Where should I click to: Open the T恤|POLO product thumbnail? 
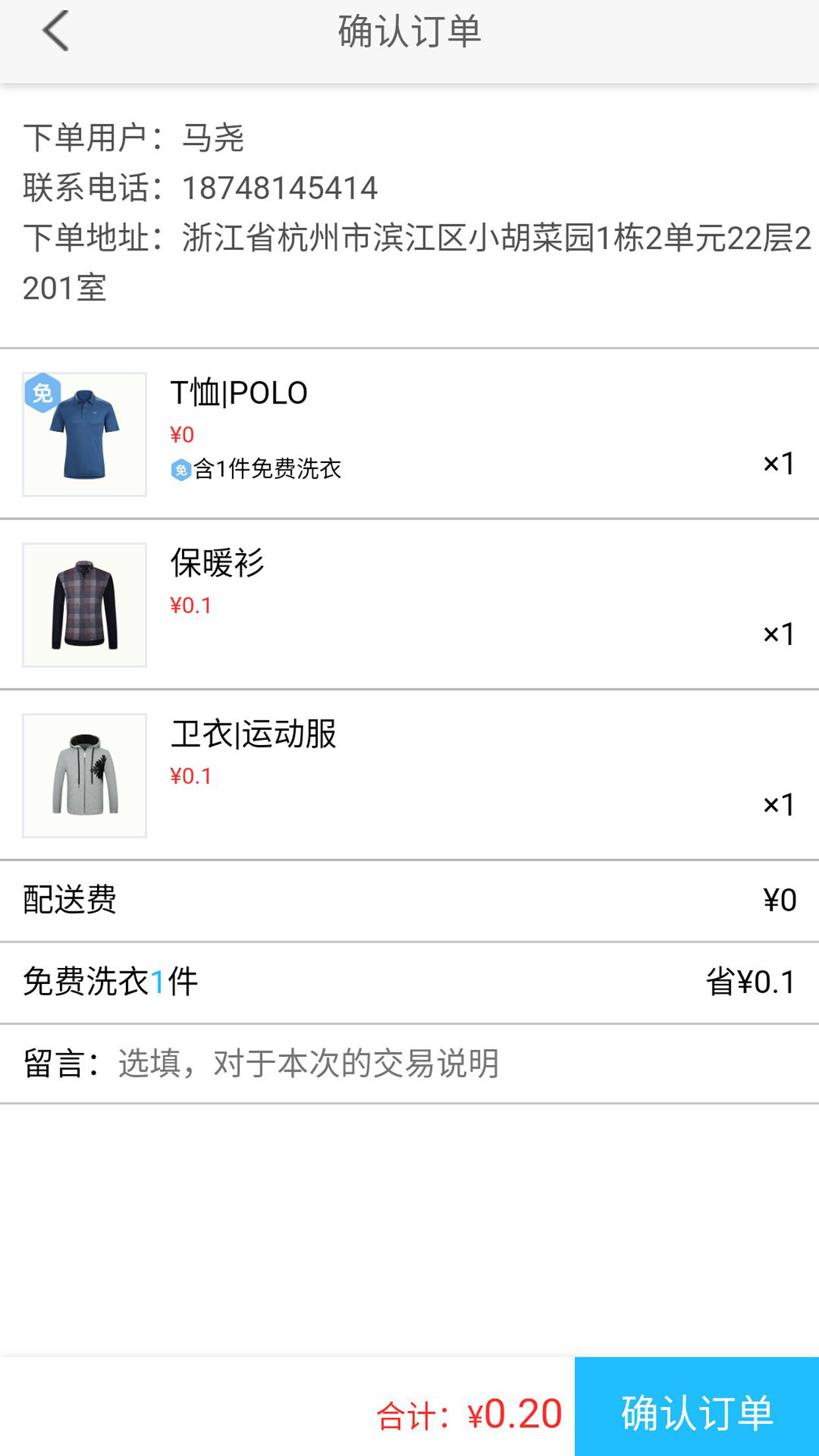84,435
